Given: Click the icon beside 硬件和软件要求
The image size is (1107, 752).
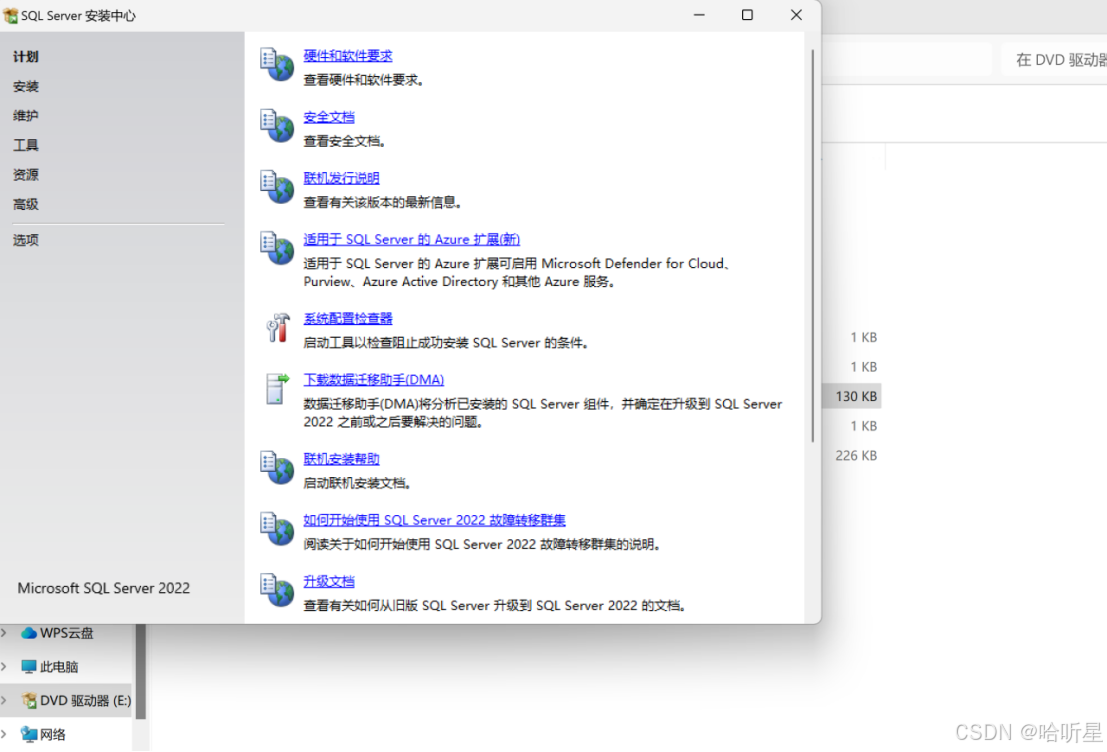Looking at the screenshot, I should (x=277, y=64).
